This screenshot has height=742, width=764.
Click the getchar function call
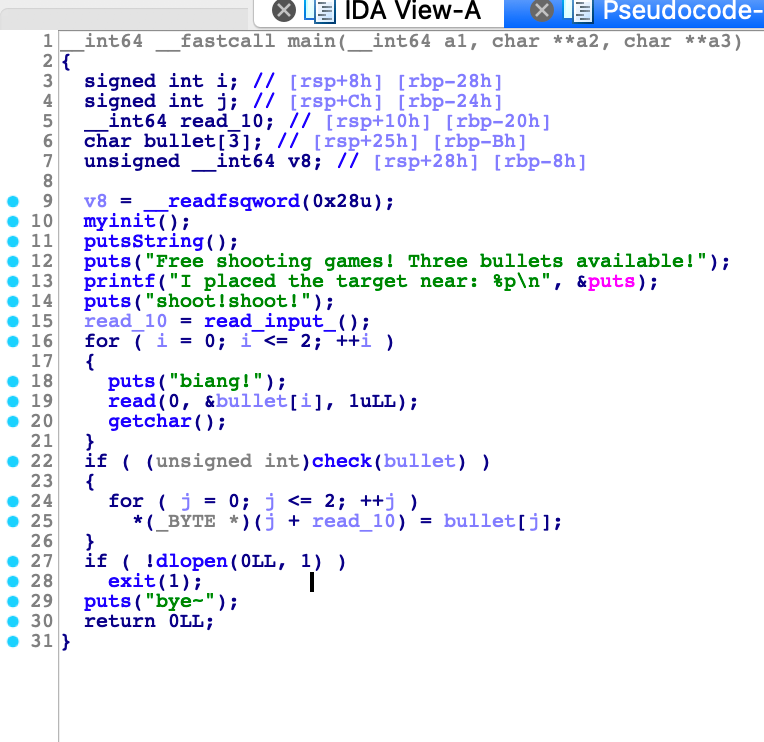click(x=150, y=421)
